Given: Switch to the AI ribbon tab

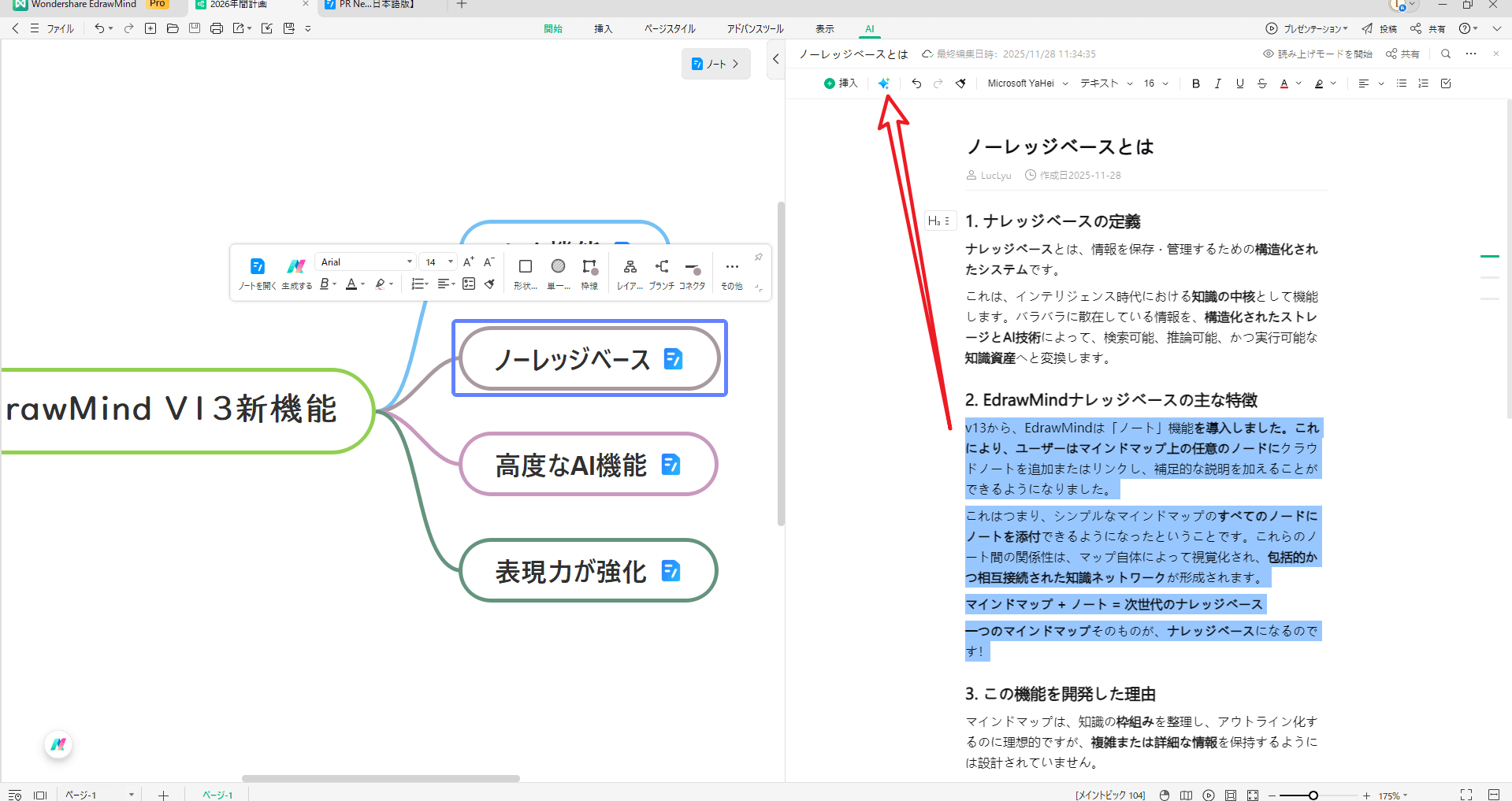Looking at the screenshot, I should point(869,28).
